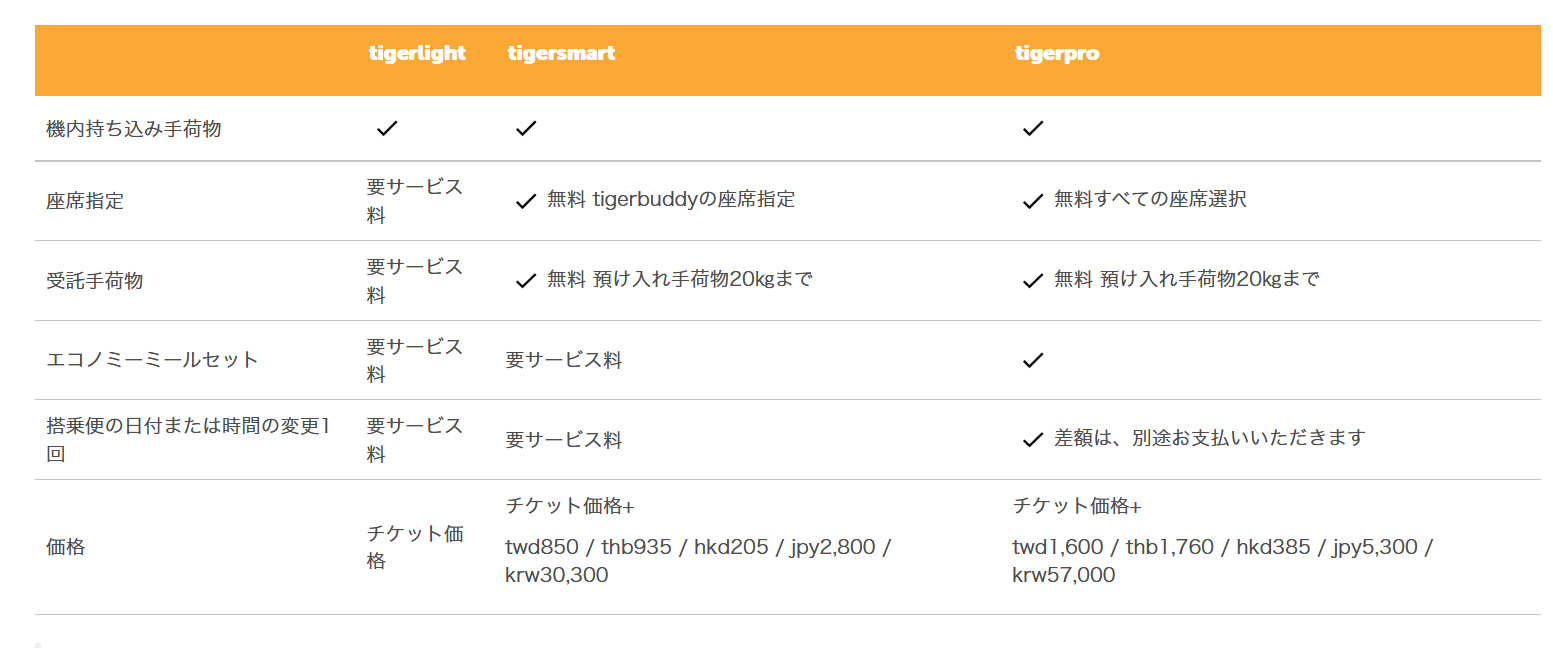Click tigerpro checkmark for 預け入れ手荷物20kg
Image resolution: width=1553 pixels, height=648 pixels.
[x=1033, y=281]
